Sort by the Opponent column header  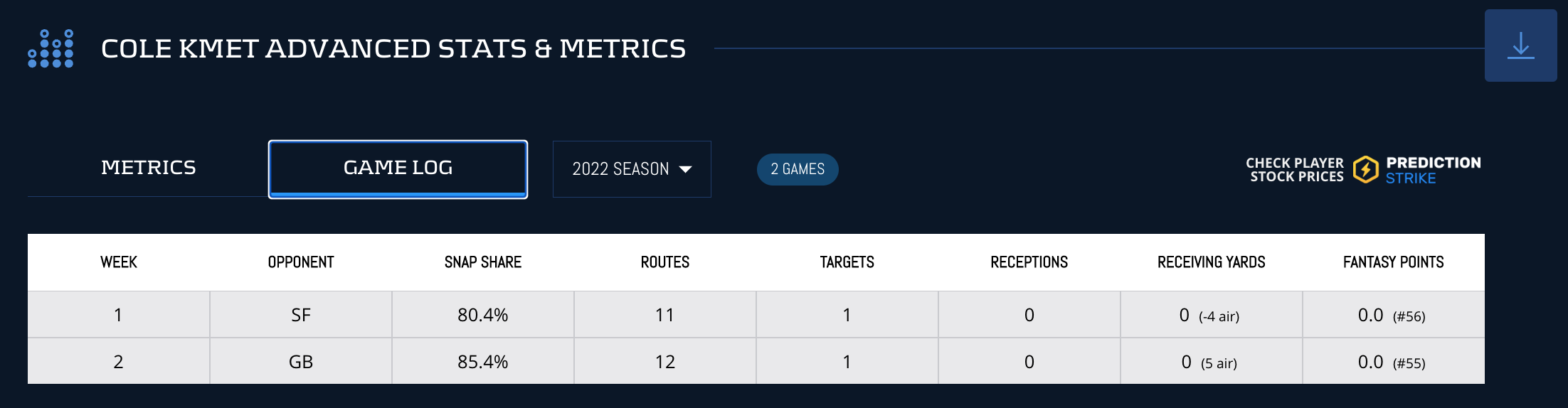(x=301, y=262)
